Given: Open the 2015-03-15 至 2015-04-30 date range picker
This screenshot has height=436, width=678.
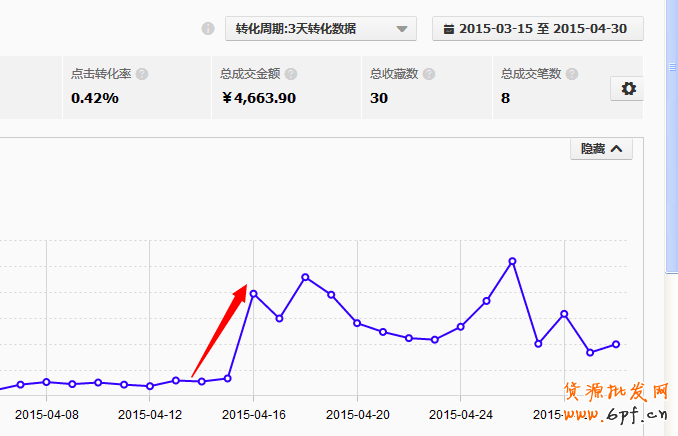Looking at the screenshot, I should point(537,28).
